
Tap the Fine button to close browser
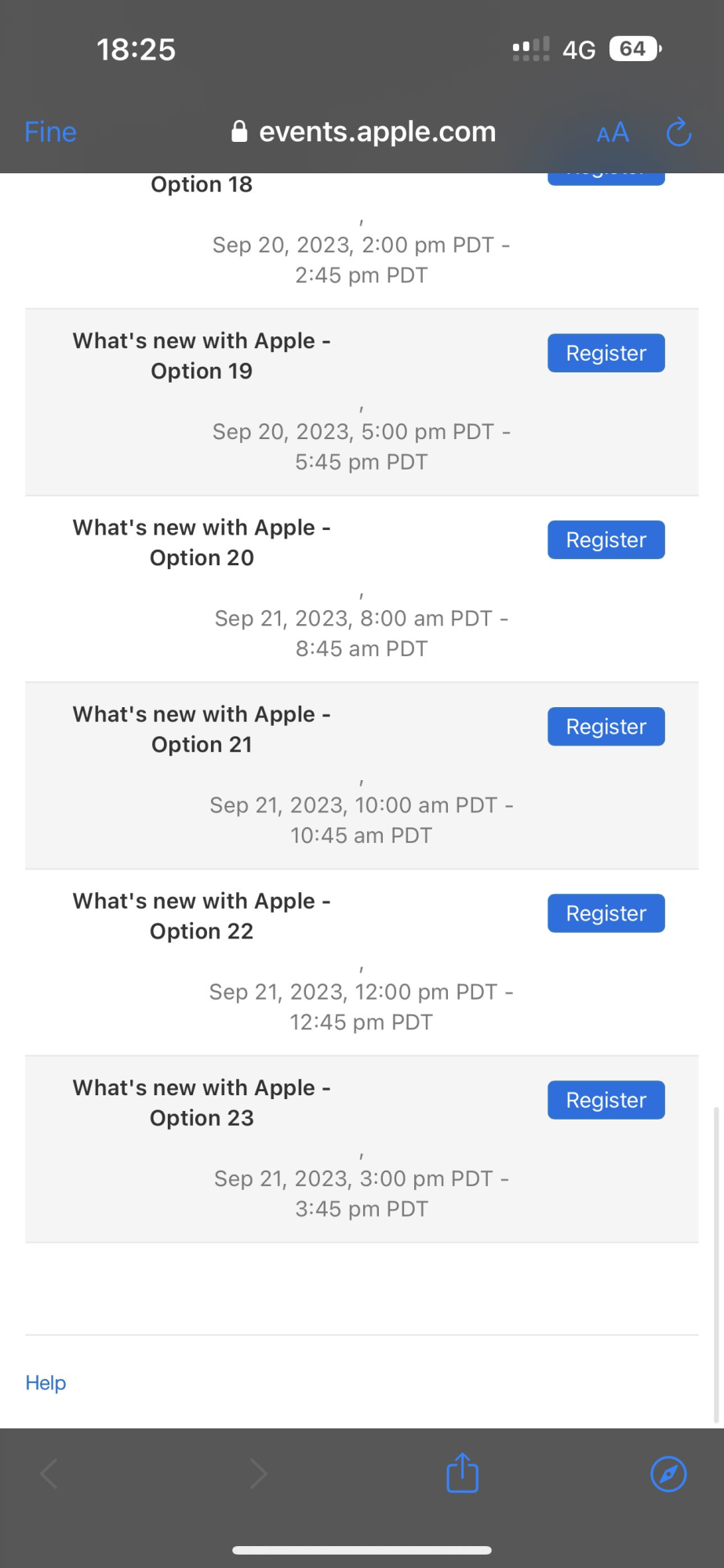(50, 132)
